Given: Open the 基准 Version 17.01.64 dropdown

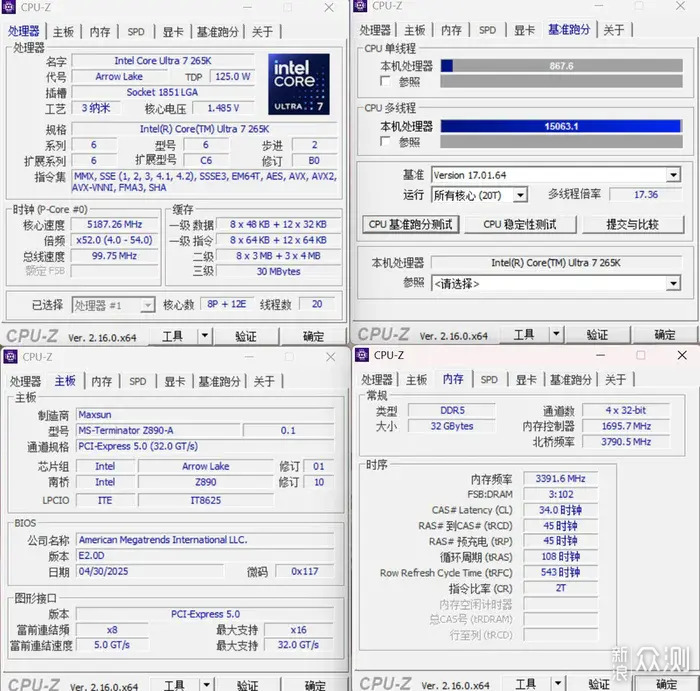Looking at the screenshot, I should click(x=673, y=175).
